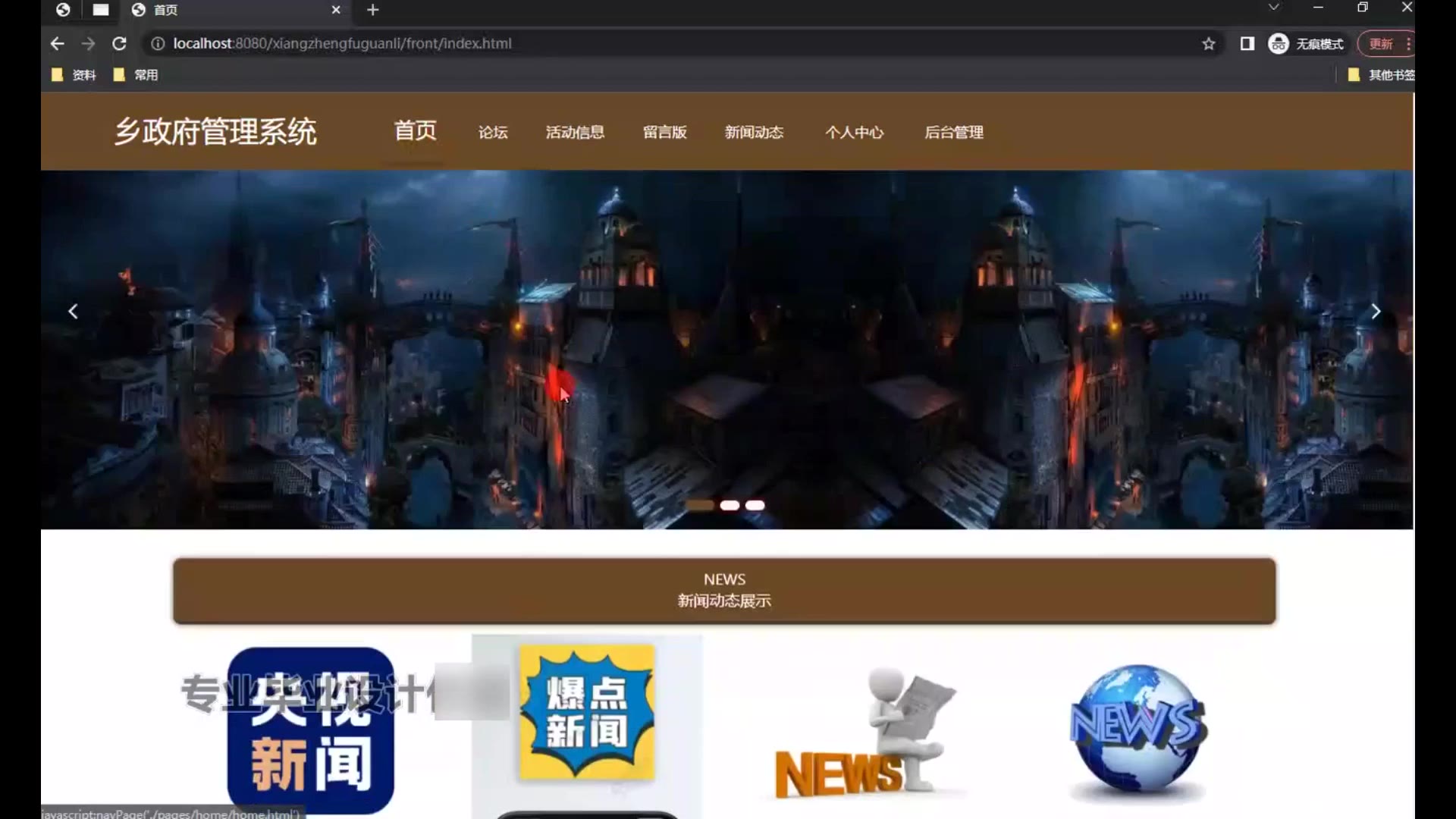Open a new browser tab
This screenshot has height=819, width=1456.
tap(372, 10)
